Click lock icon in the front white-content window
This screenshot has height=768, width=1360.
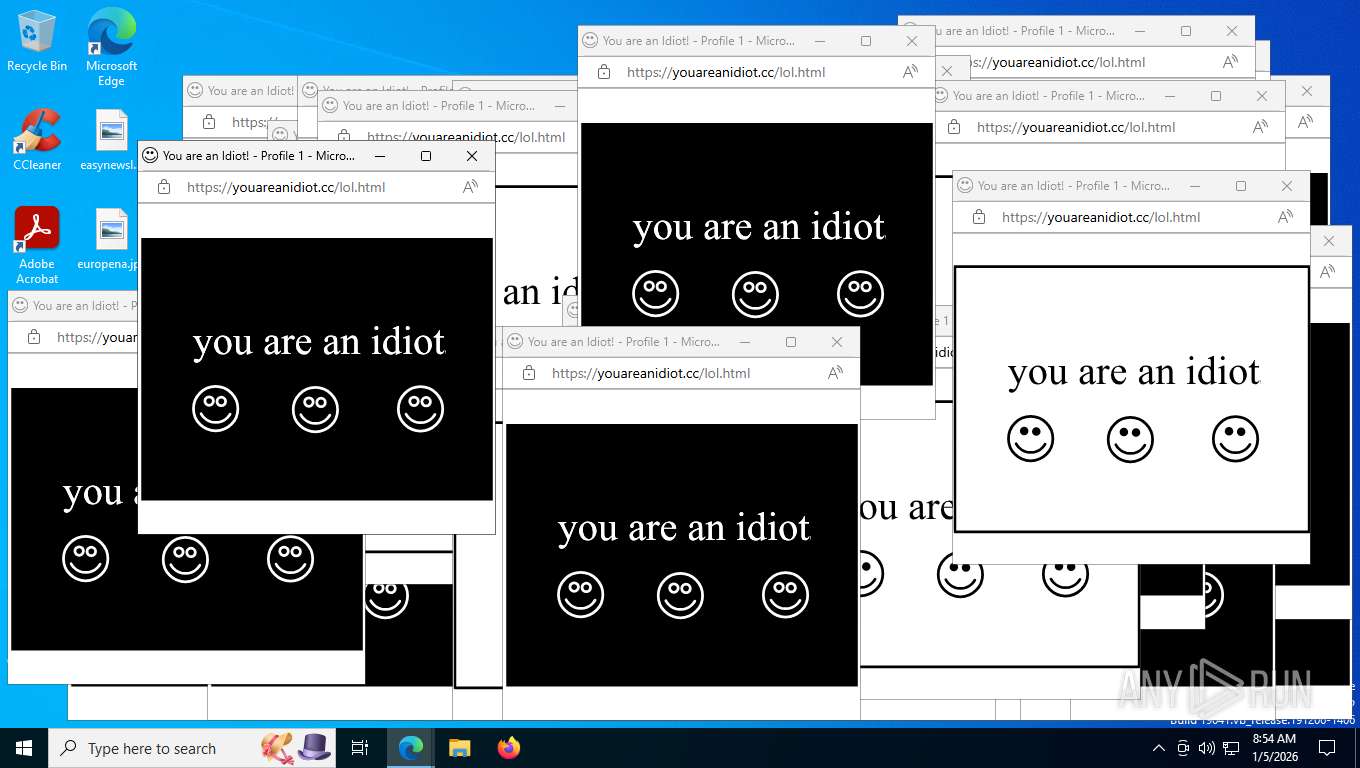(x=979, y=217)
